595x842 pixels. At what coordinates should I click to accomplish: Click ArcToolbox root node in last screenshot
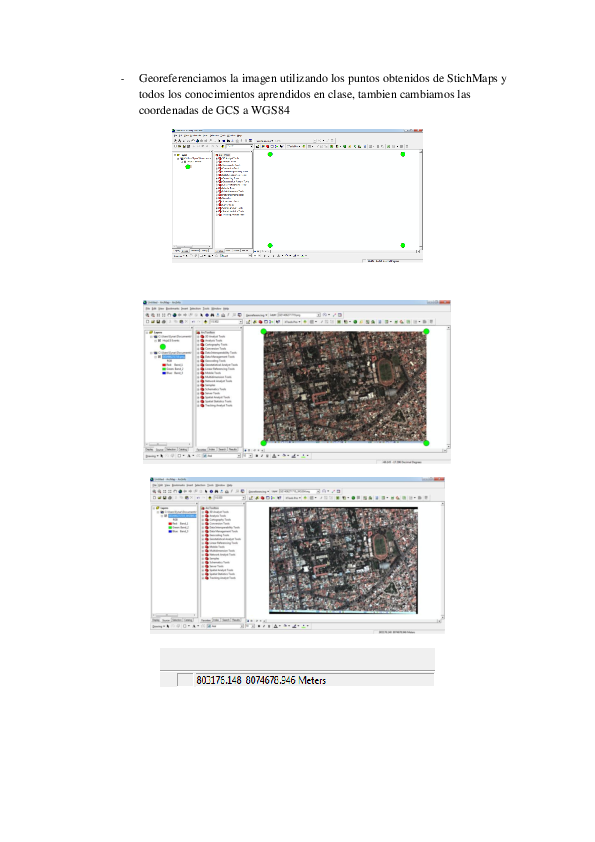click(x=212, y=508)
